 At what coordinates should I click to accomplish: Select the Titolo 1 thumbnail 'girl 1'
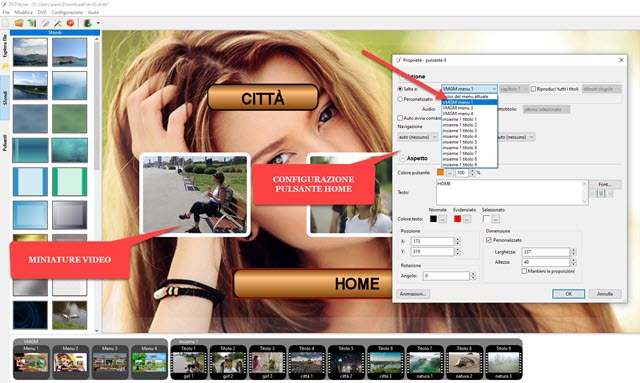[189, 362]
